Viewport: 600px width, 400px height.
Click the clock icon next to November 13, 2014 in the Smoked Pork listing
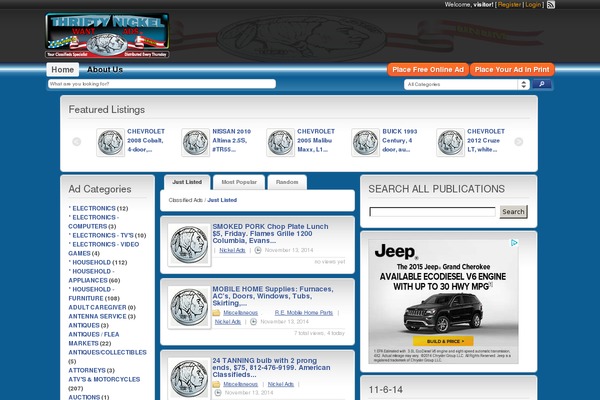coord(258,250)
